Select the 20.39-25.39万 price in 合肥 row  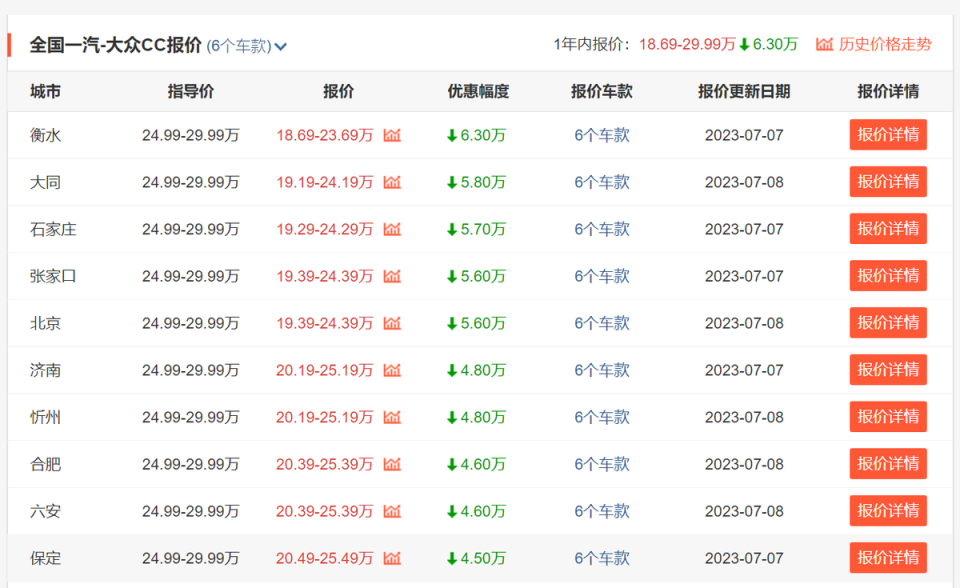coord(324,464)
